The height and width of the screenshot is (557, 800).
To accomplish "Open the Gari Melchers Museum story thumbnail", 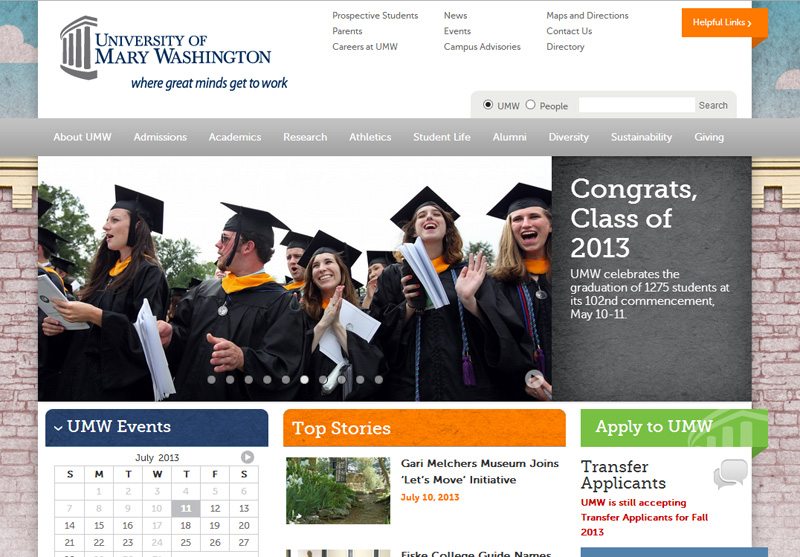I will click(338, 490).
